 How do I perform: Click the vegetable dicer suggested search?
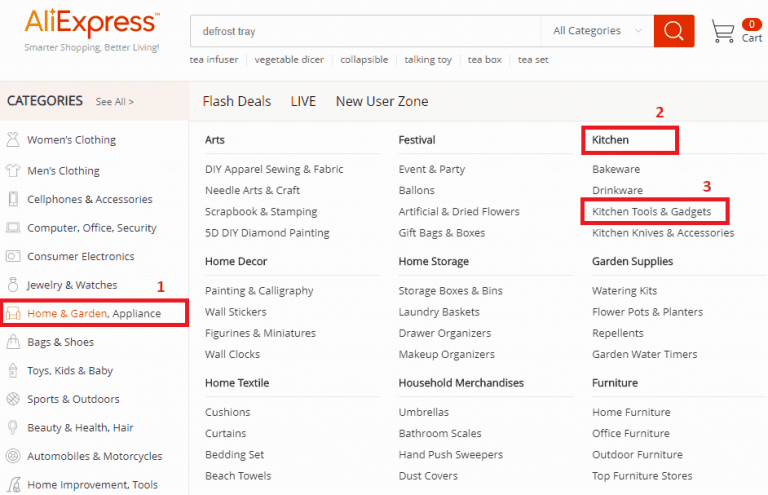click(289, 60)
